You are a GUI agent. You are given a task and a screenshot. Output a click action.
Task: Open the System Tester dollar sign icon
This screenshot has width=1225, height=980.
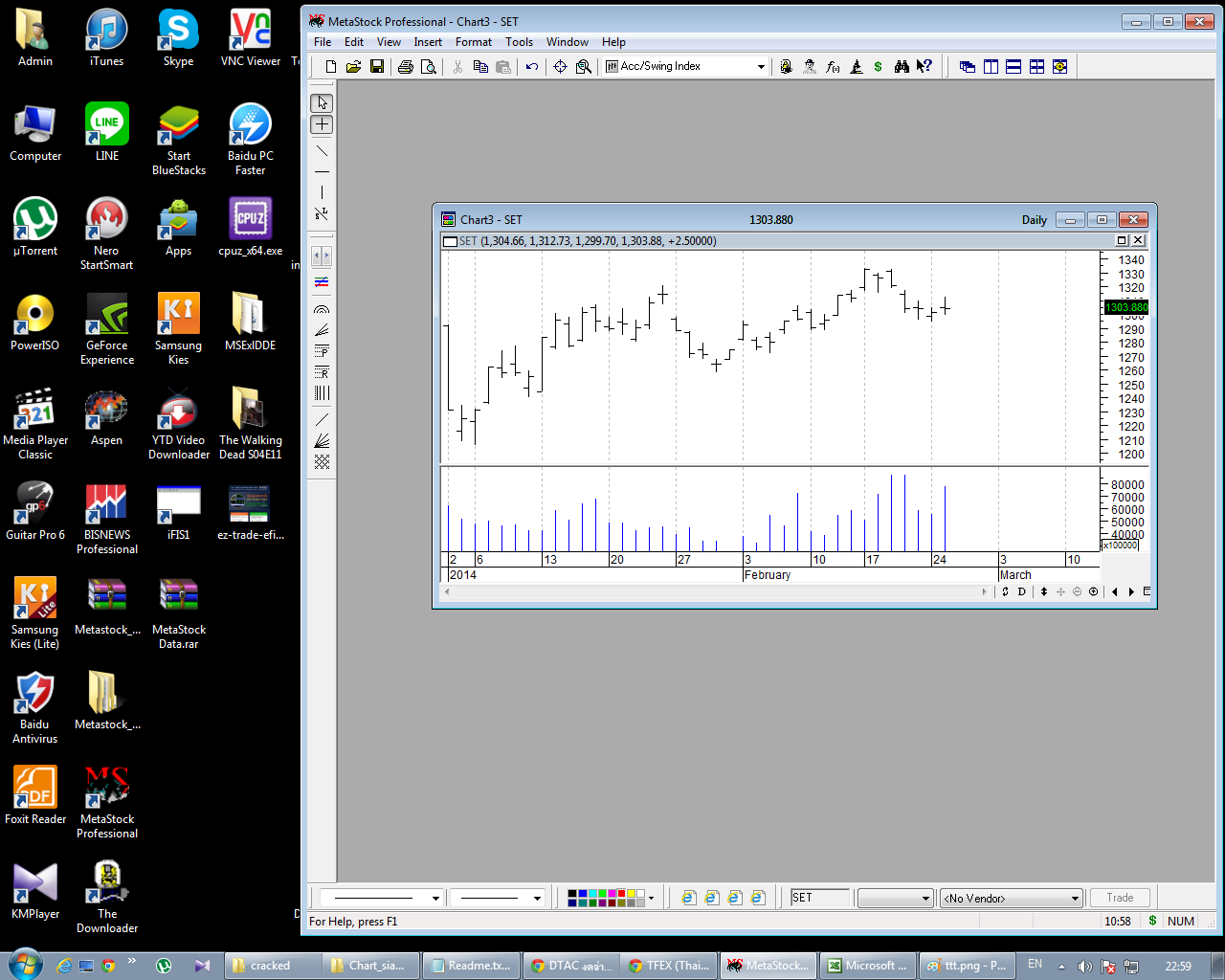pyautogui.click(x=878, y=67)
